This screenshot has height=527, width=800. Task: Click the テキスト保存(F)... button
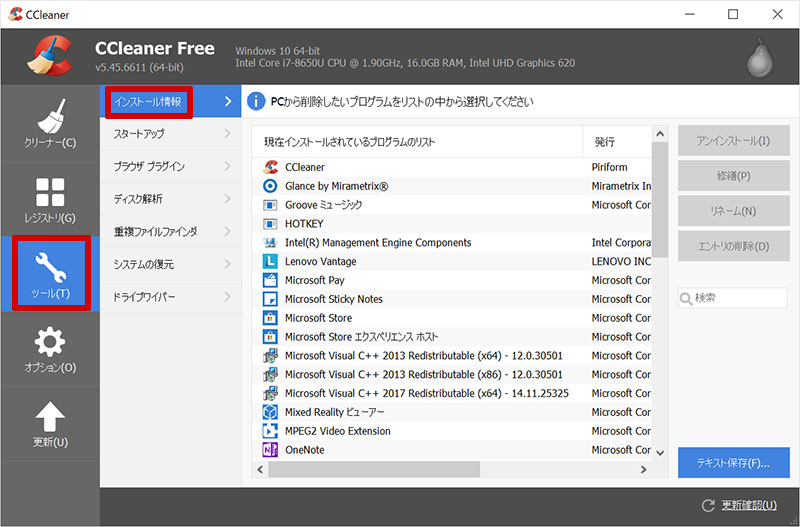[x=734, y=463]
